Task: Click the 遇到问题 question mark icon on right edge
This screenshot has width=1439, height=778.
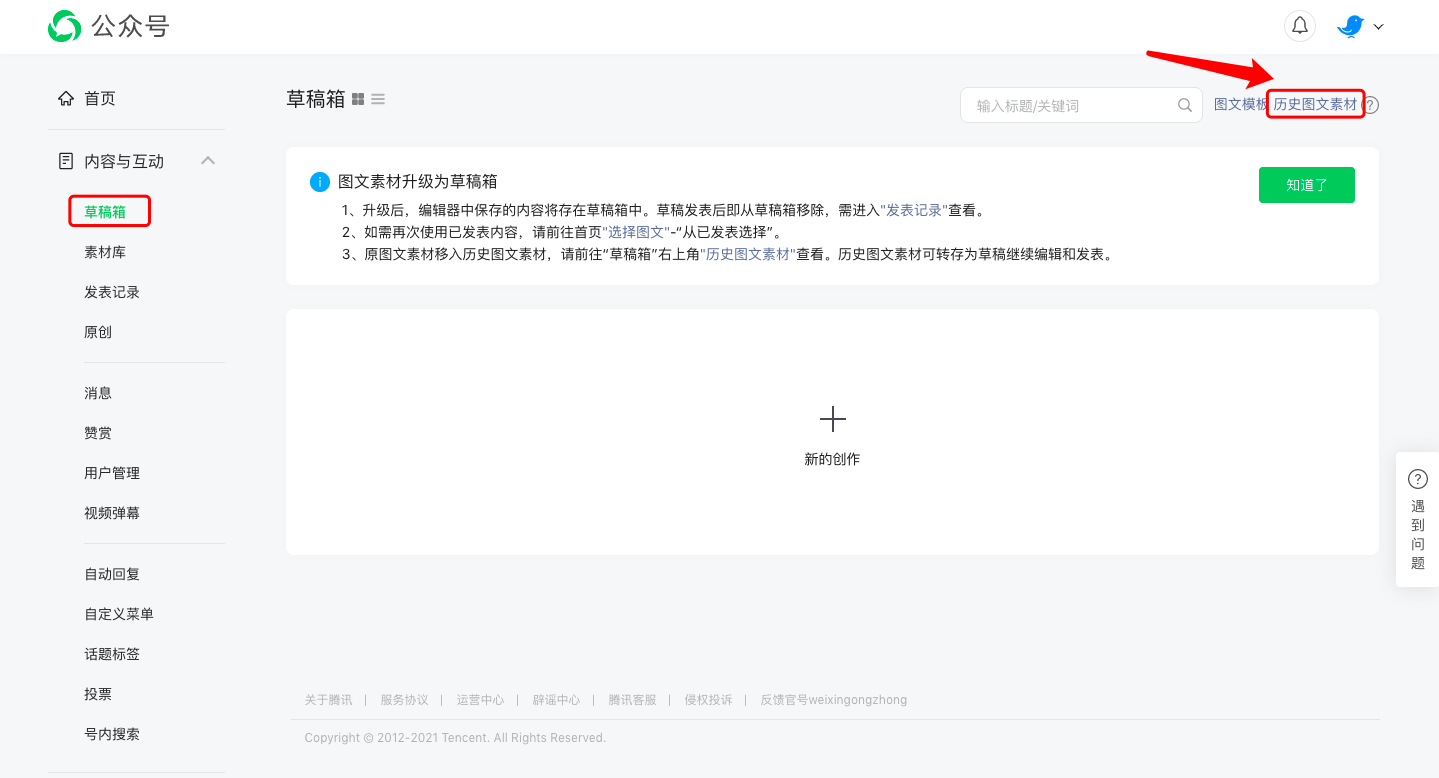Action: pos(1417,479)
